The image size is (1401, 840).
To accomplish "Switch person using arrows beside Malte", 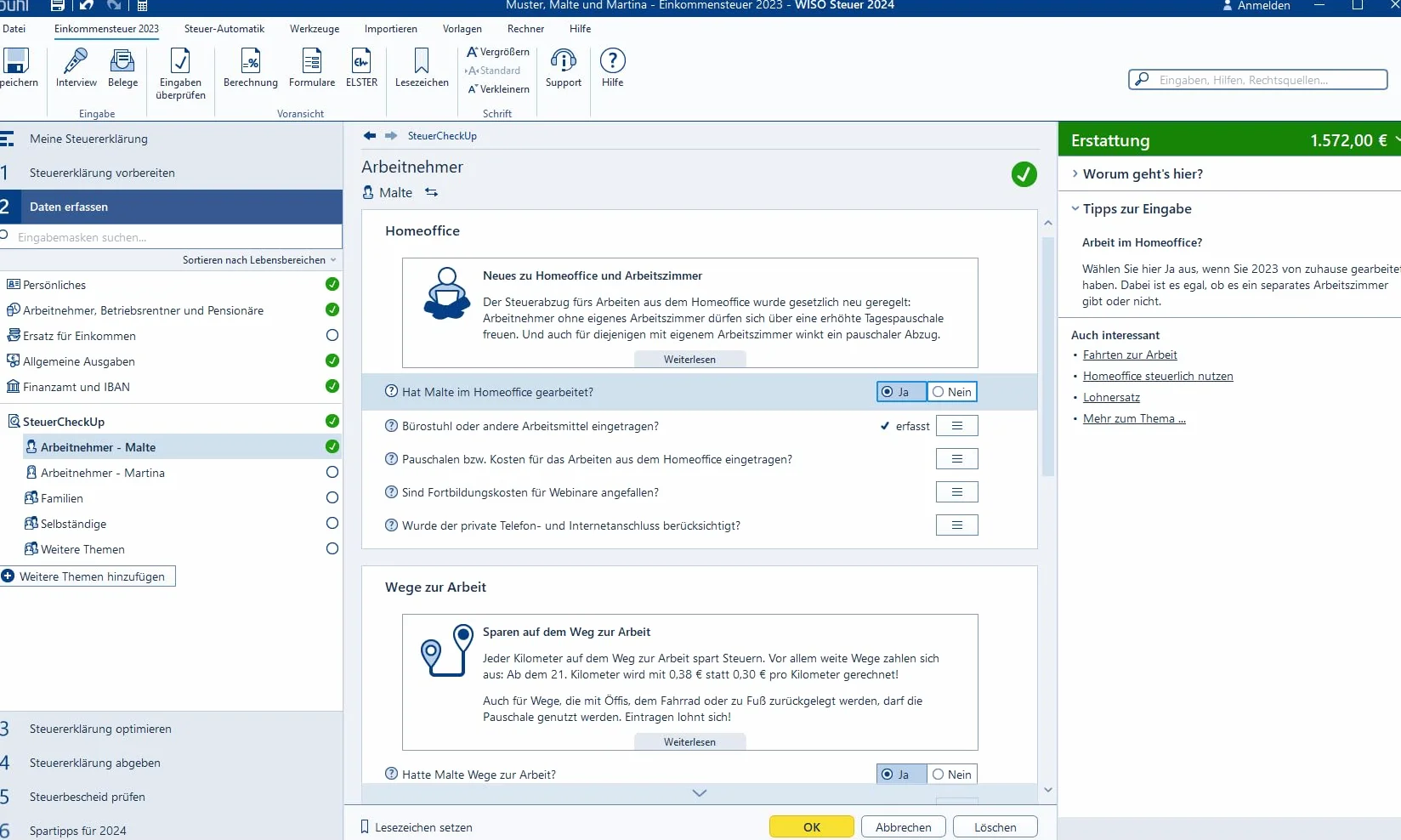I will pyautogui.click(x=432, y=193).
